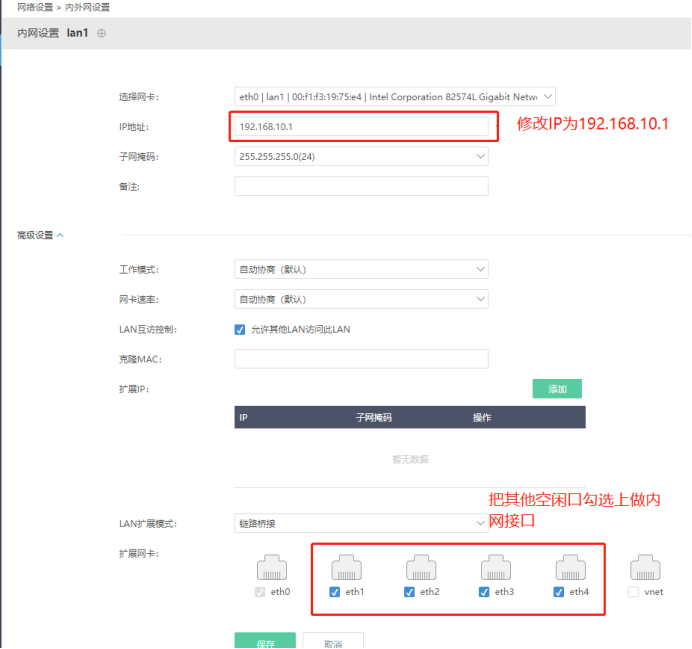Viewport: 692px width, 649px height.
Task: Click the 克隆MAC input field
Action: click(x=361, y=359)
